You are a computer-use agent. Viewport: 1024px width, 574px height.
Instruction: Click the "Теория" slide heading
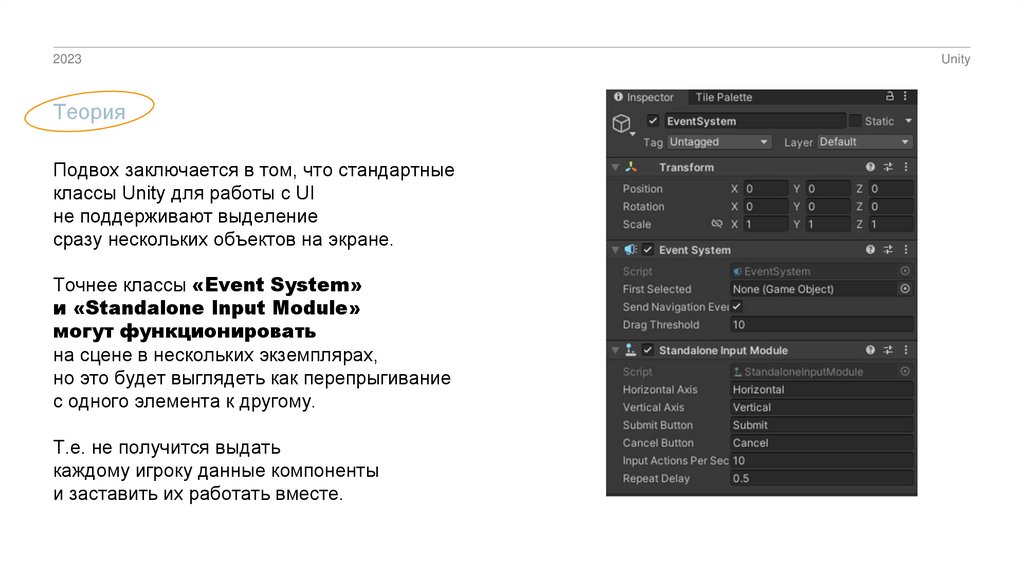tap(89, 112)
